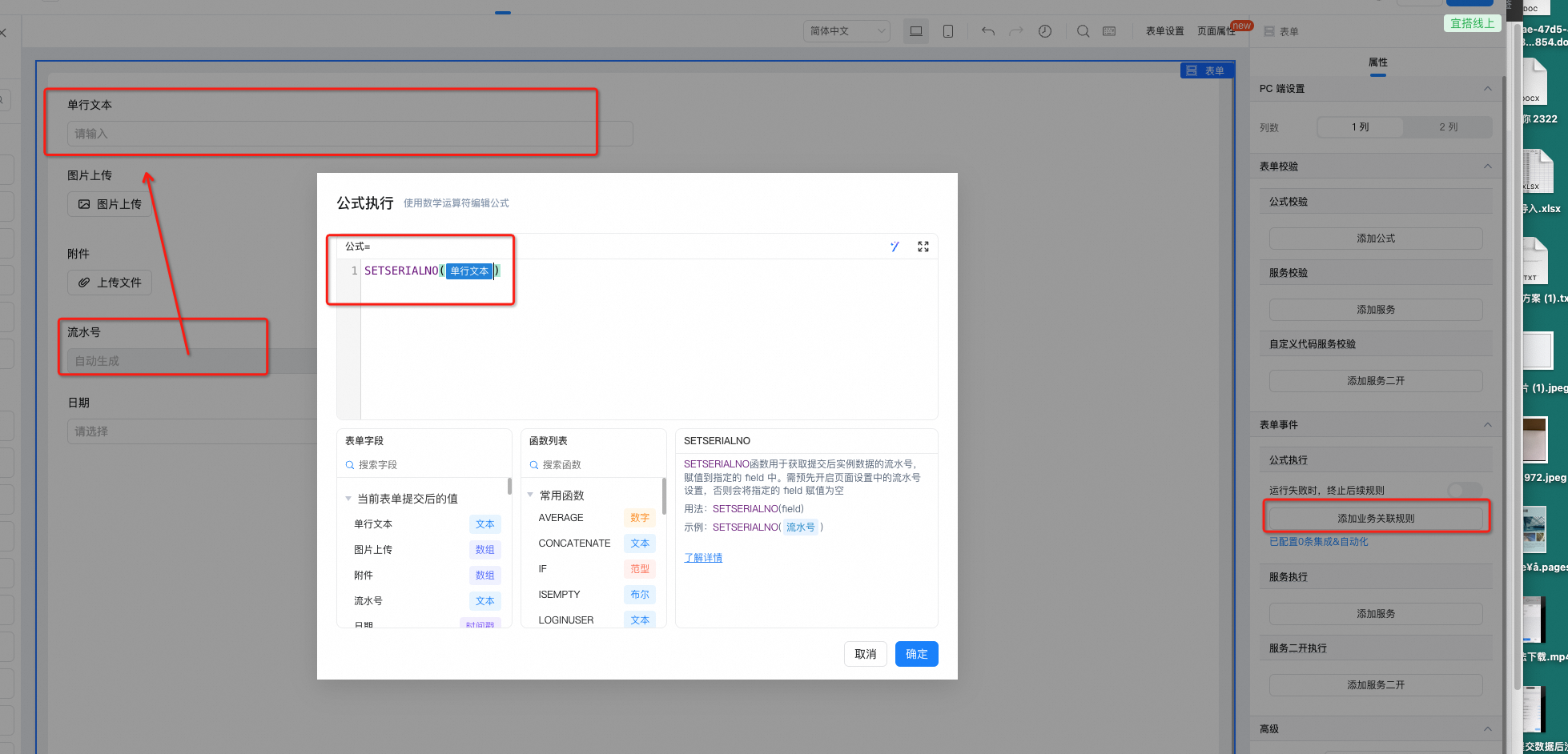The width and height of the screenshot is (1568, 754).
Task: Select the 属性 tab
Action: click(x=1377, y=62)
